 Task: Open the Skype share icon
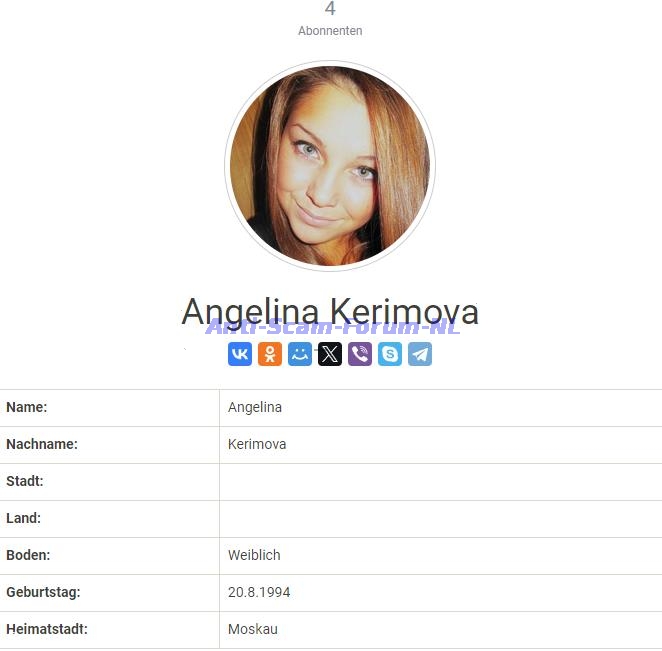click(x=390, y=354)
